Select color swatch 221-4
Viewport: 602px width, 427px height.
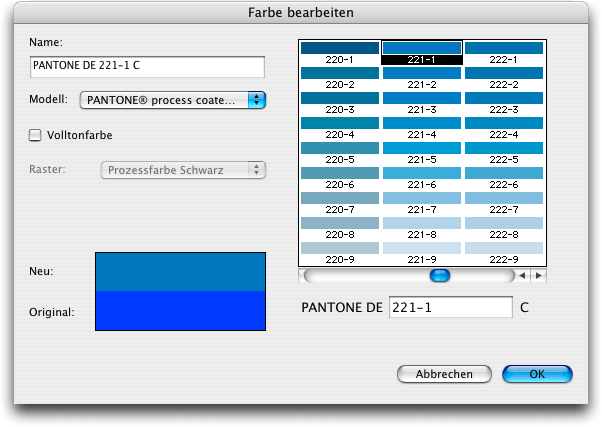[422, 123]
